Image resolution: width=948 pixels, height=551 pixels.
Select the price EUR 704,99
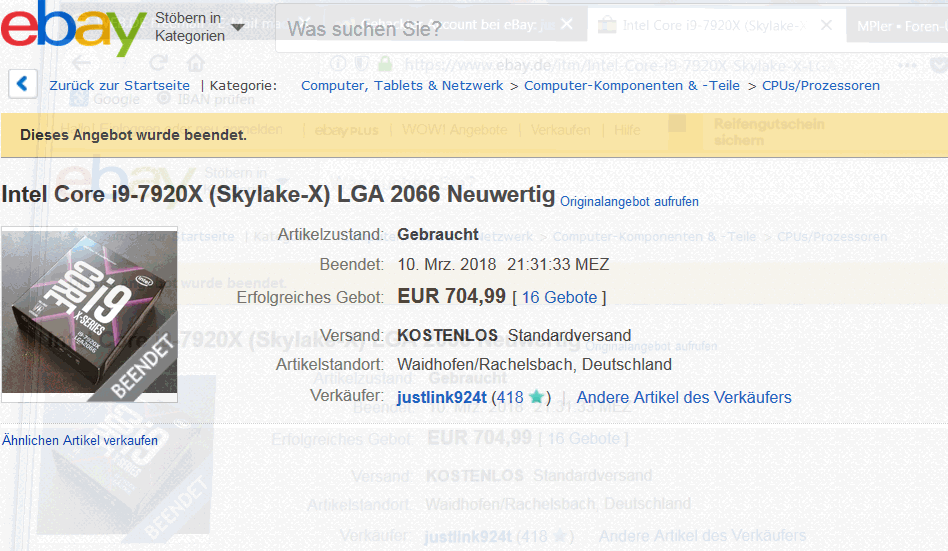[x=451, y=296]
